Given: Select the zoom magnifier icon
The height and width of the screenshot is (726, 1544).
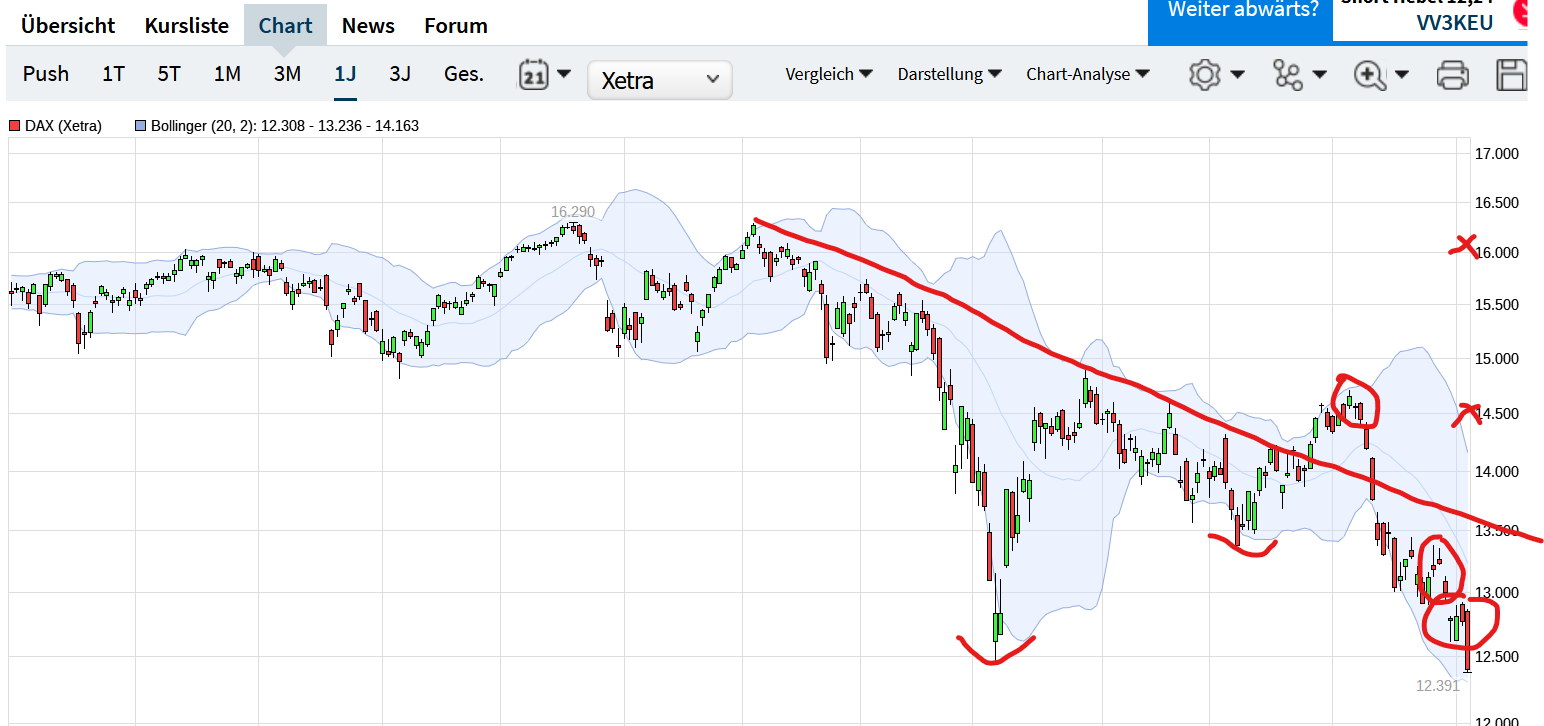Looking at the screenshot, I should (x=1371, y=74).
